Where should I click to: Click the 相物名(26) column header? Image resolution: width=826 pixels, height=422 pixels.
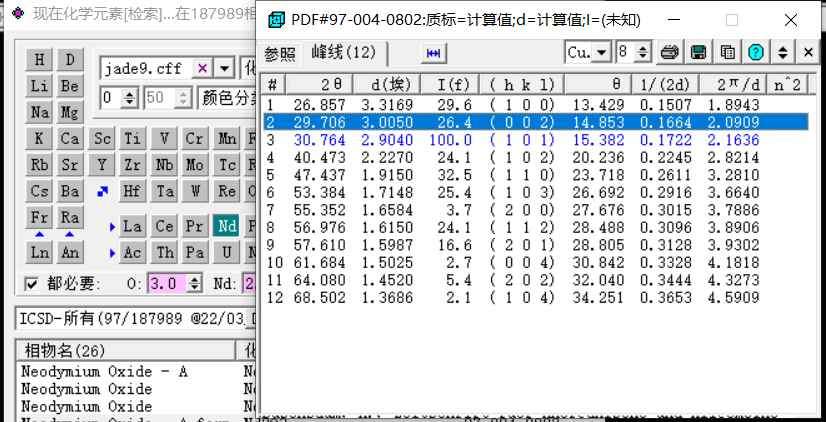[x=126, y=350]
